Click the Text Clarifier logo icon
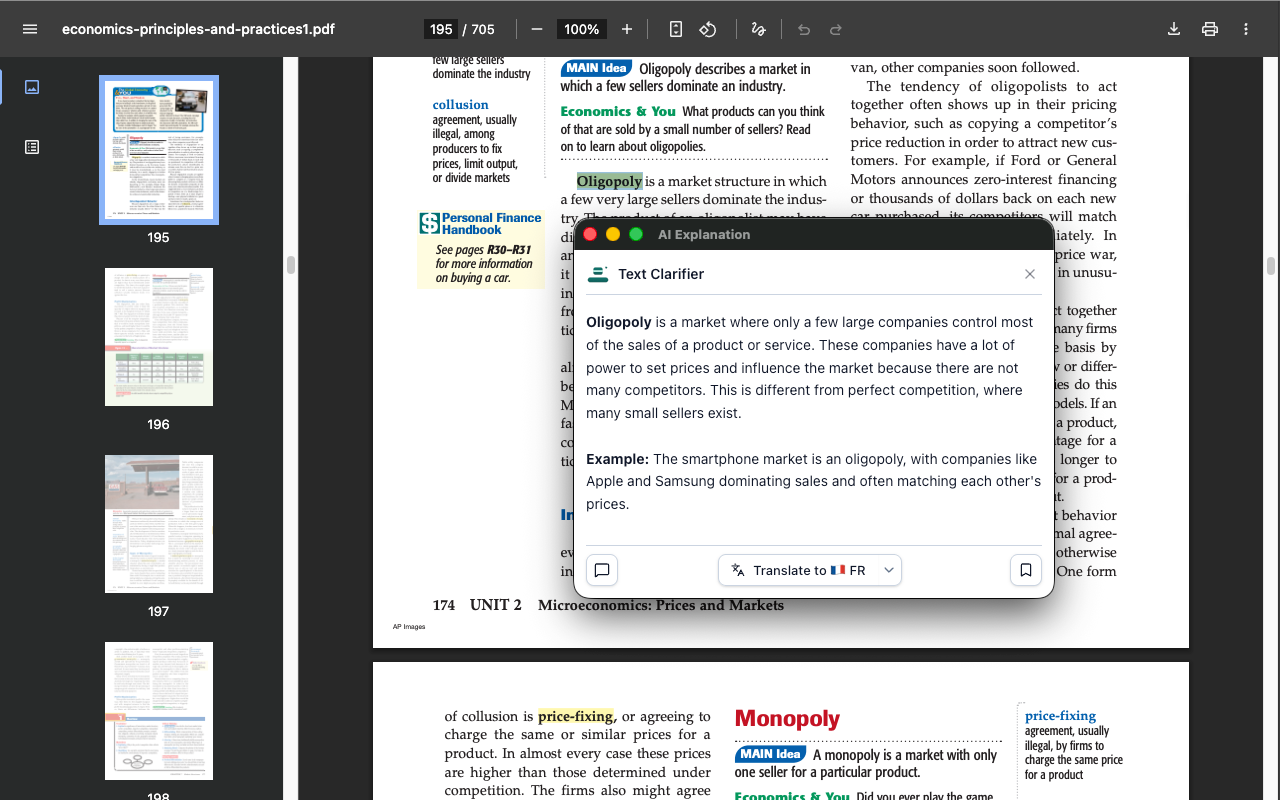 click(x=598, y=274)
